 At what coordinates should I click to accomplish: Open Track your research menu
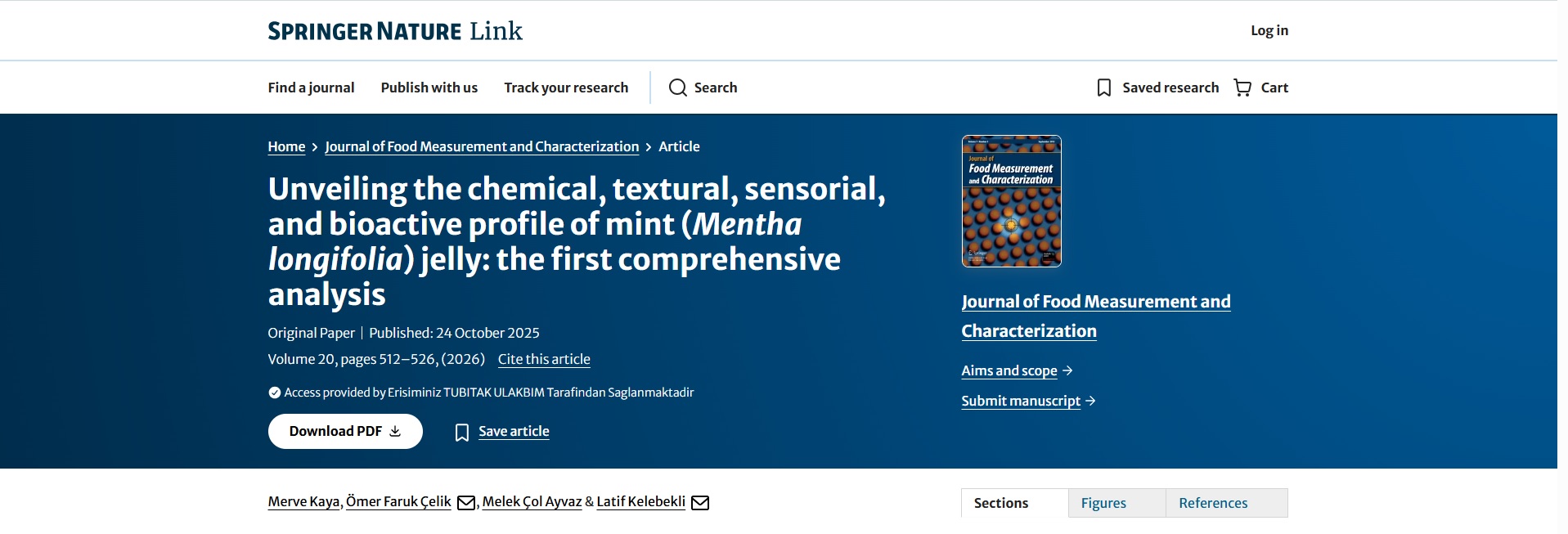(566, 88)
